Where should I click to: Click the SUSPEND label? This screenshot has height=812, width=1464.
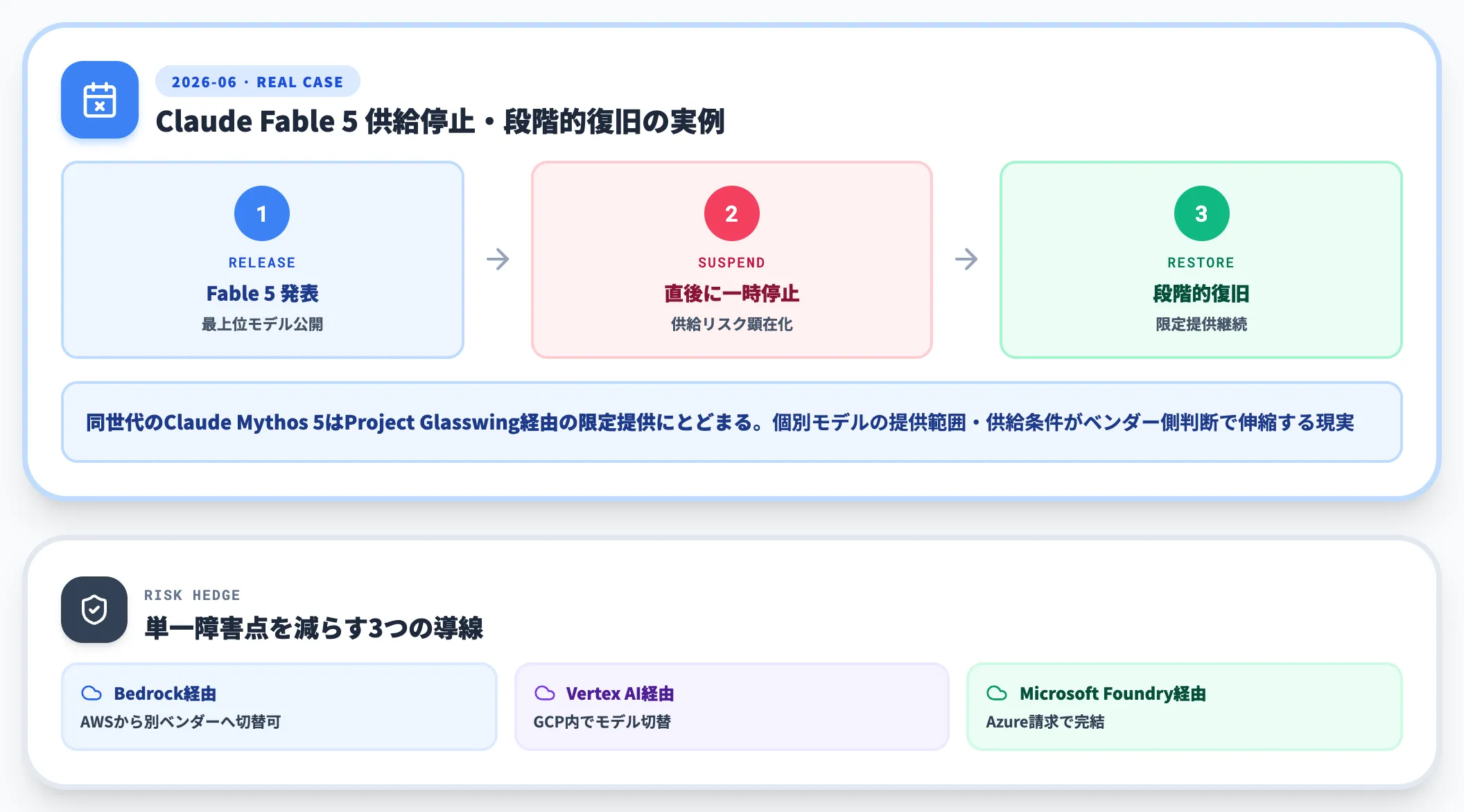tap(732, 263)
